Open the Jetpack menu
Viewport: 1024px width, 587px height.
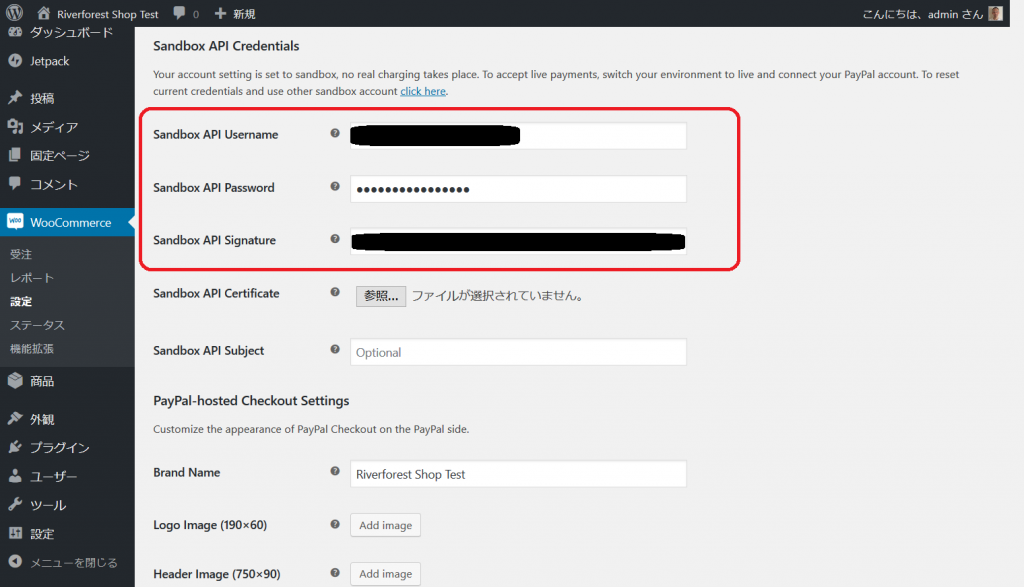pos(49,61)
